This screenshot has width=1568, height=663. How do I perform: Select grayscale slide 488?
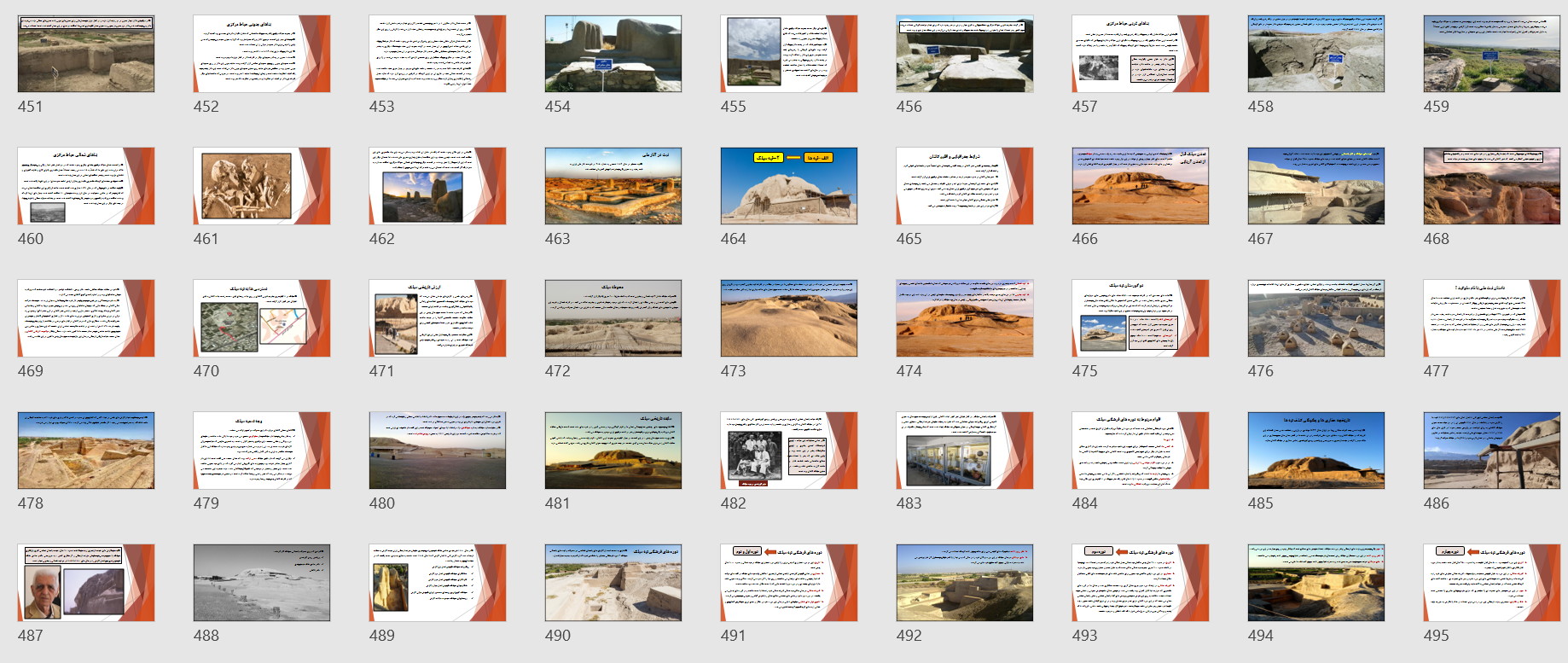coord(261,583)
